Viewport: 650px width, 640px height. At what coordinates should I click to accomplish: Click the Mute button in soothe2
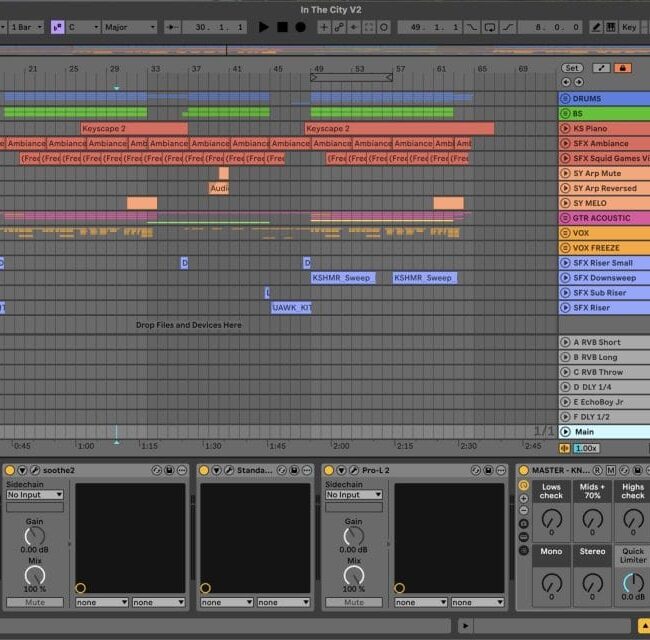(34, 602)
